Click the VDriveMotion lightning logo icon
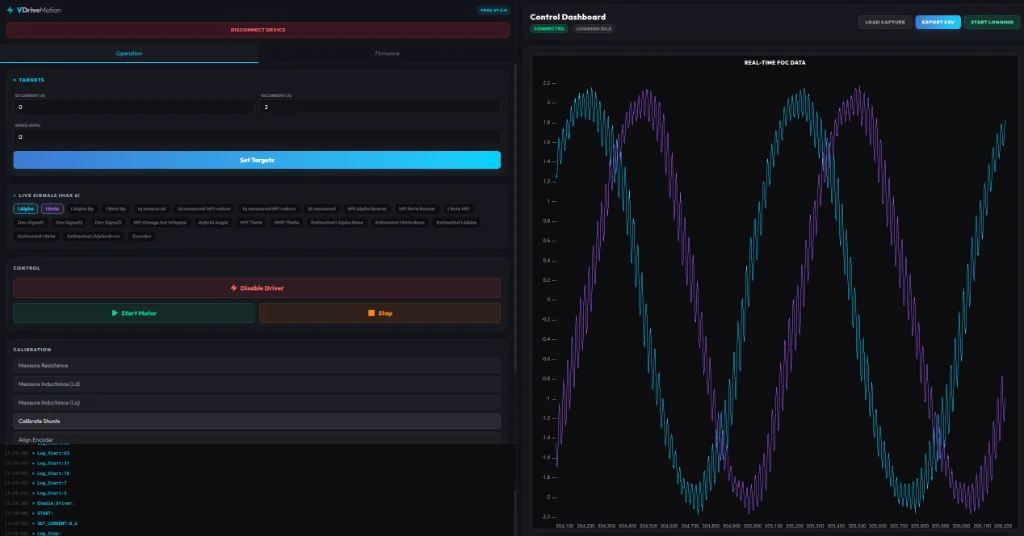 click(10, 10)
